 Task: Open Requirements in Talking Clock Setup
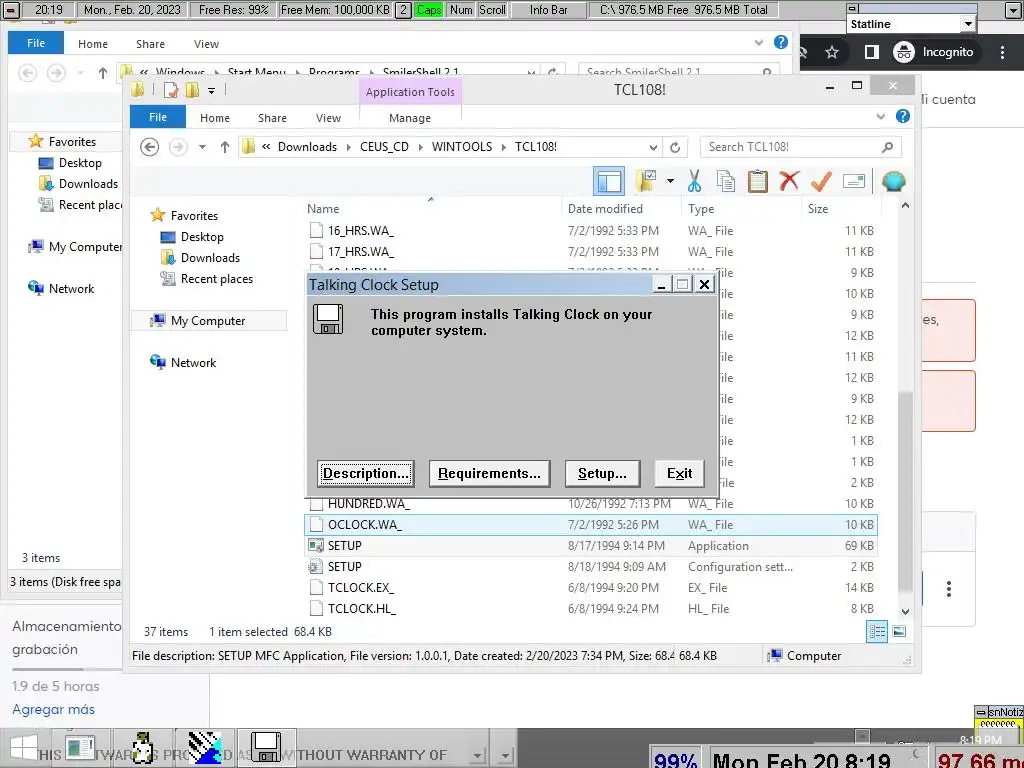(489, 473)
